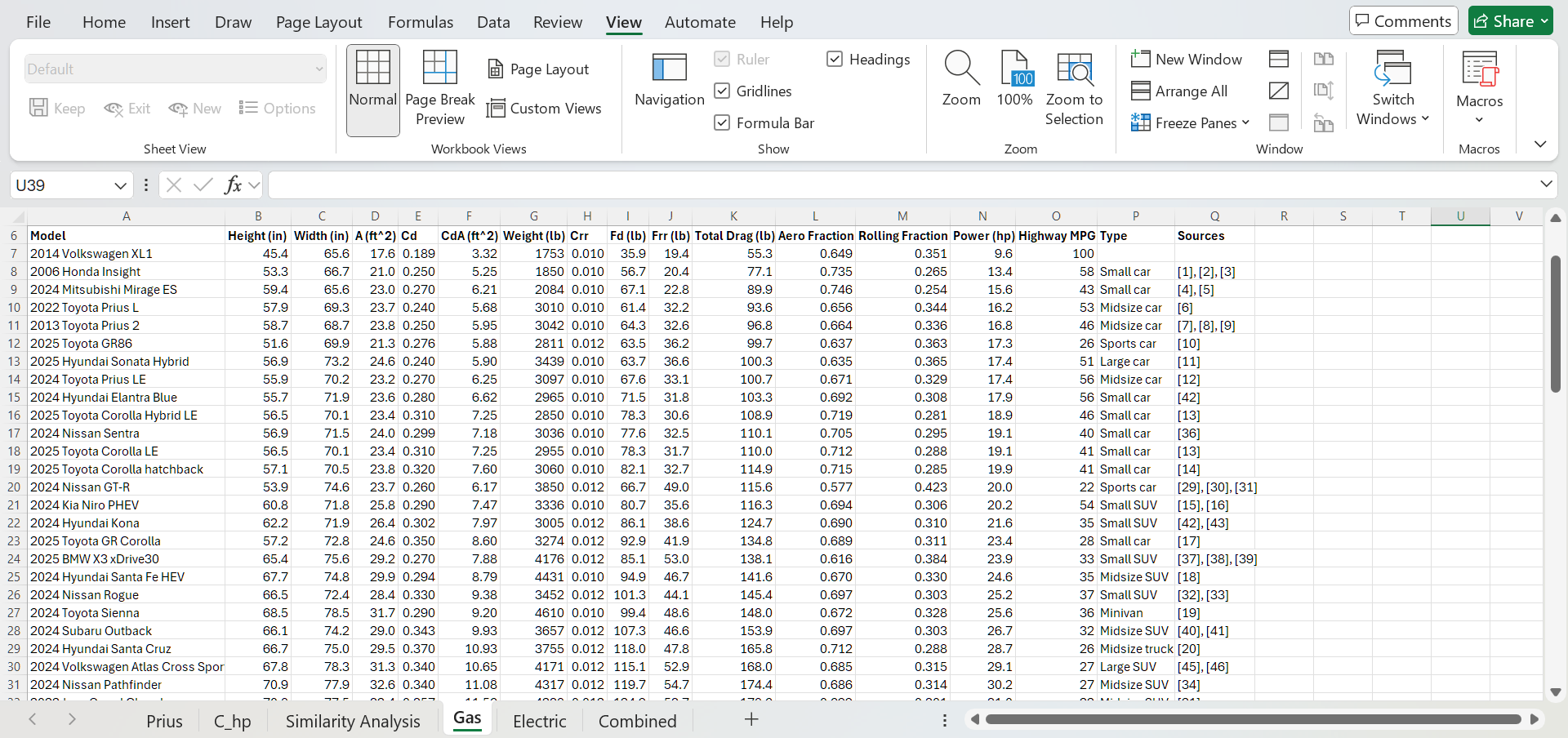
Task: Open the Comments pane
Action: click(x=1404, y=21)
